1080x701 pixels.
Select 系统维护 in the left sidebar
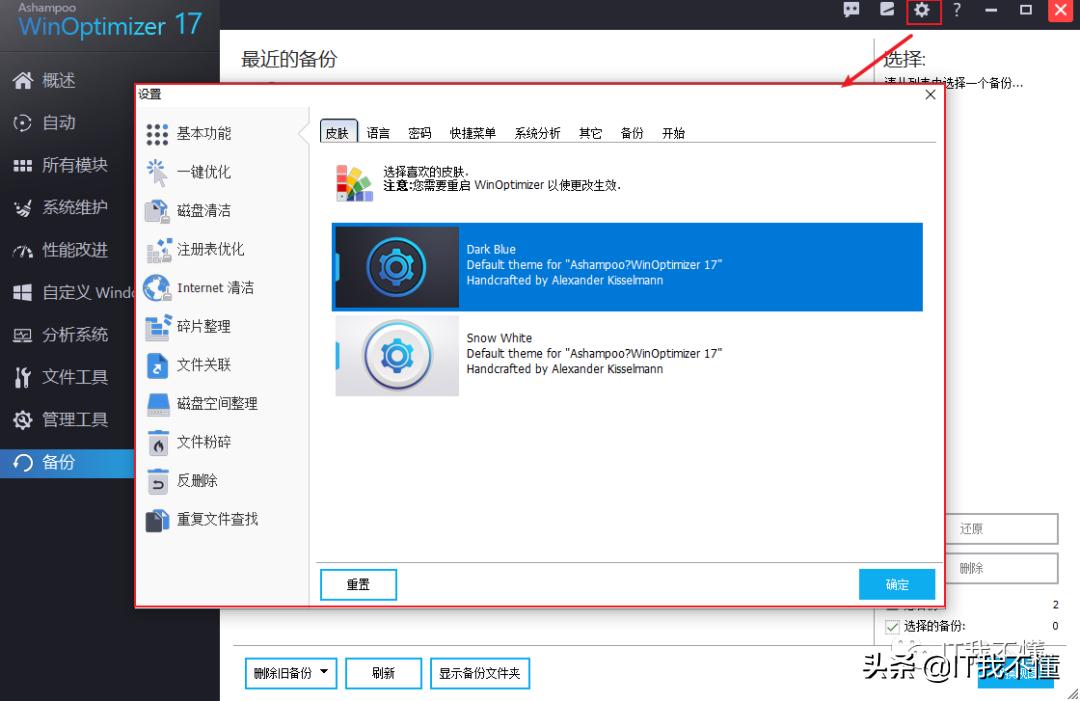(60, 207)
